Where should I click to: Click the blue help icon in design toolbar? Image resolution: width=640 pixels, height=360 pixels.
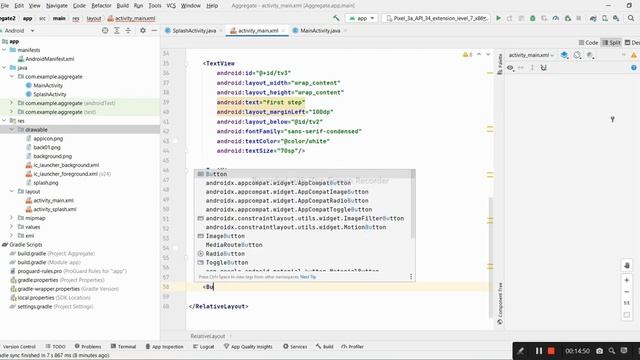pos(634,68)
